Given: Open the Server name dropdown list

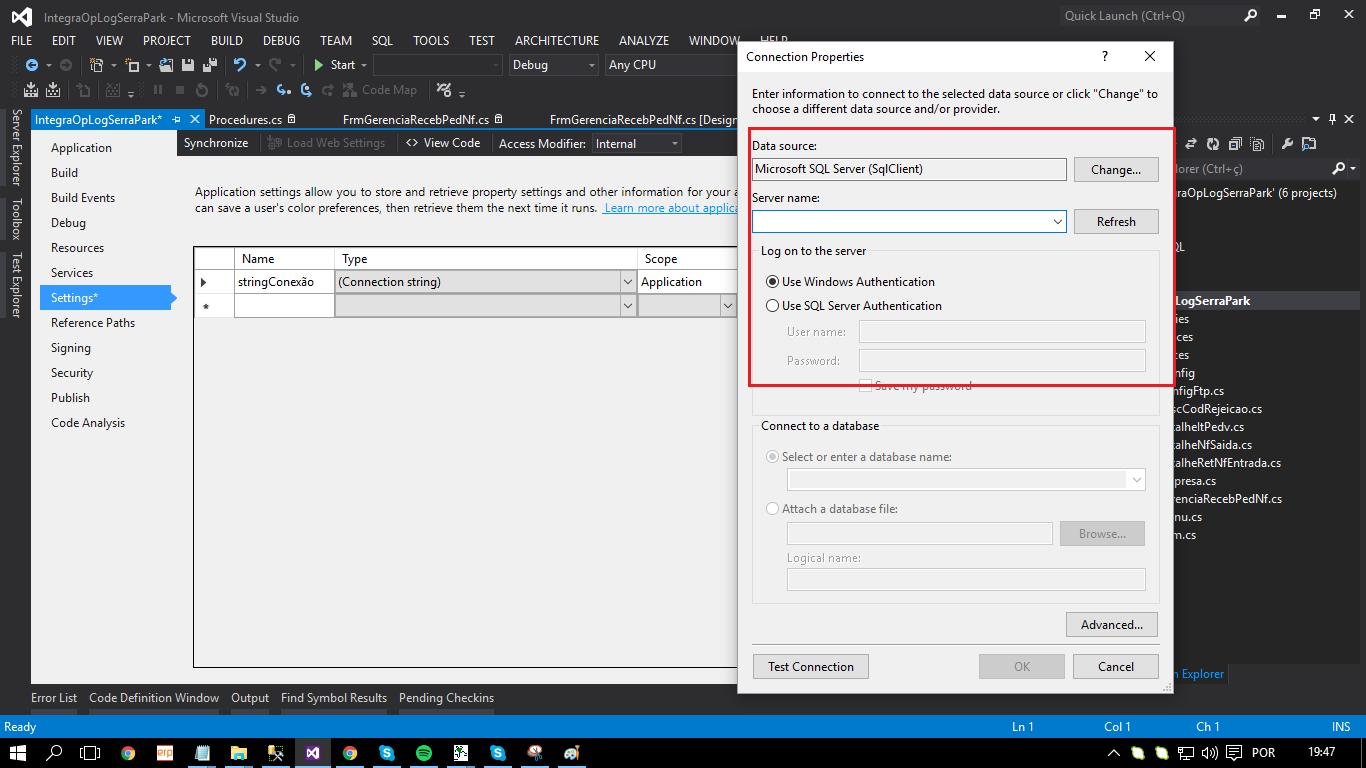Looking at the screenshot, I should tap(1058, 221).
